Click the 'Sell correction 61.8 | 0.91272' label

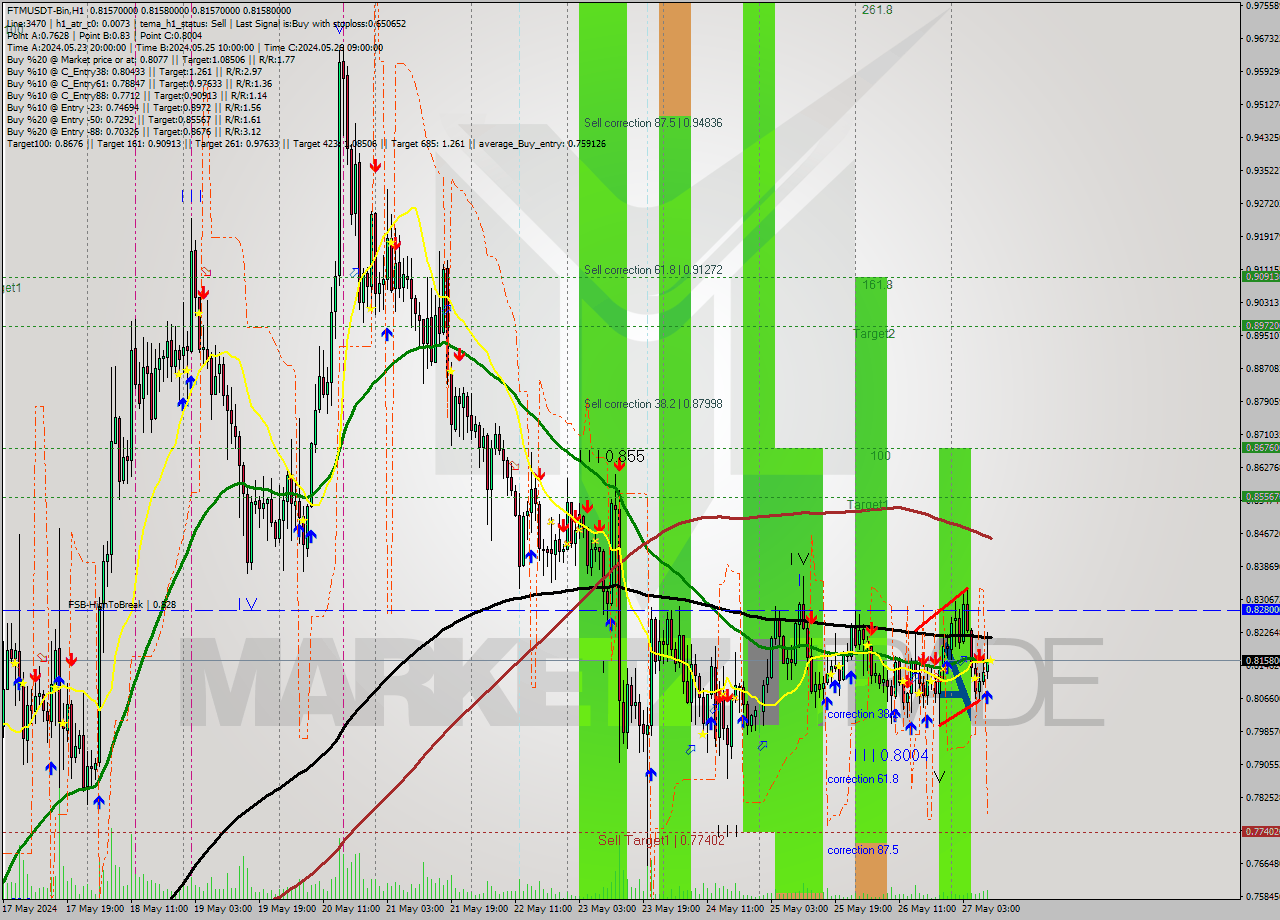653,270
